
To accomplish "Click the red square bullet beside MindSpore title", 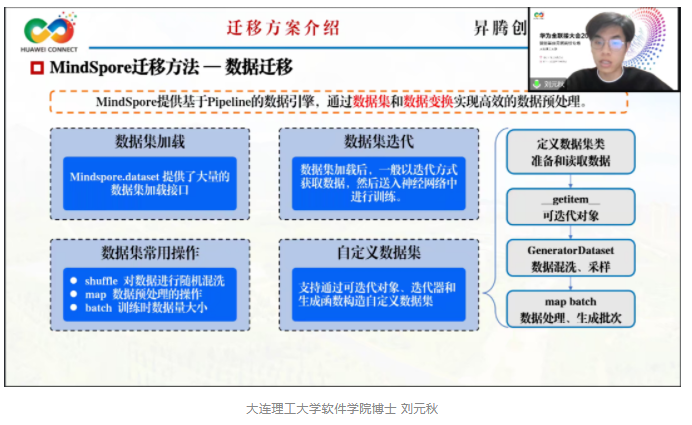I will pos(37,67).
